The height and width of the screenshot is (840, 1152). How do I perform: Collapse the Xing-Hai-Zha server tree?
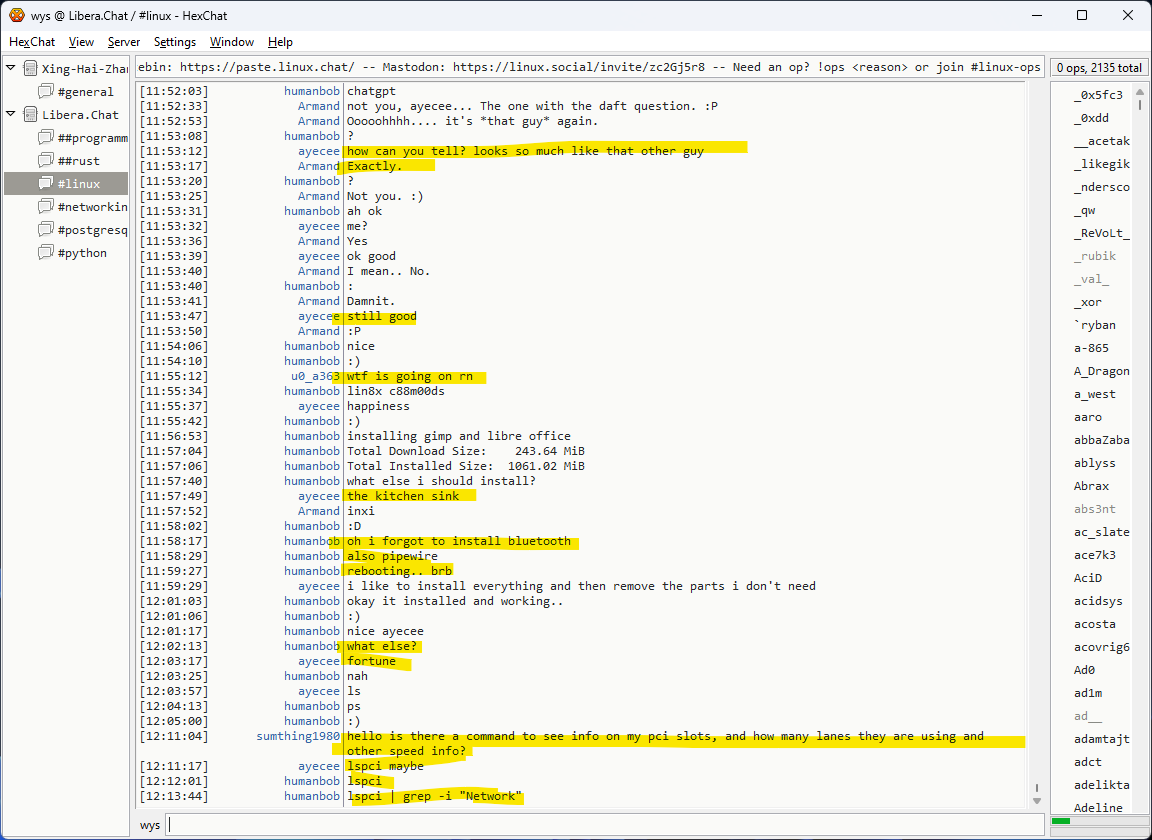click(x=12, y=69)
